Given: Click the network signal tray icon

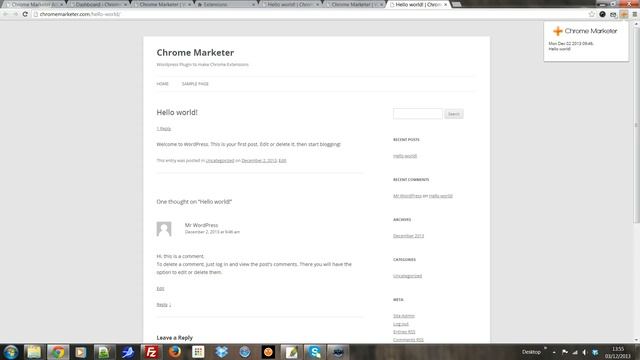Looking at the screenshot, I should coord(575,352).
